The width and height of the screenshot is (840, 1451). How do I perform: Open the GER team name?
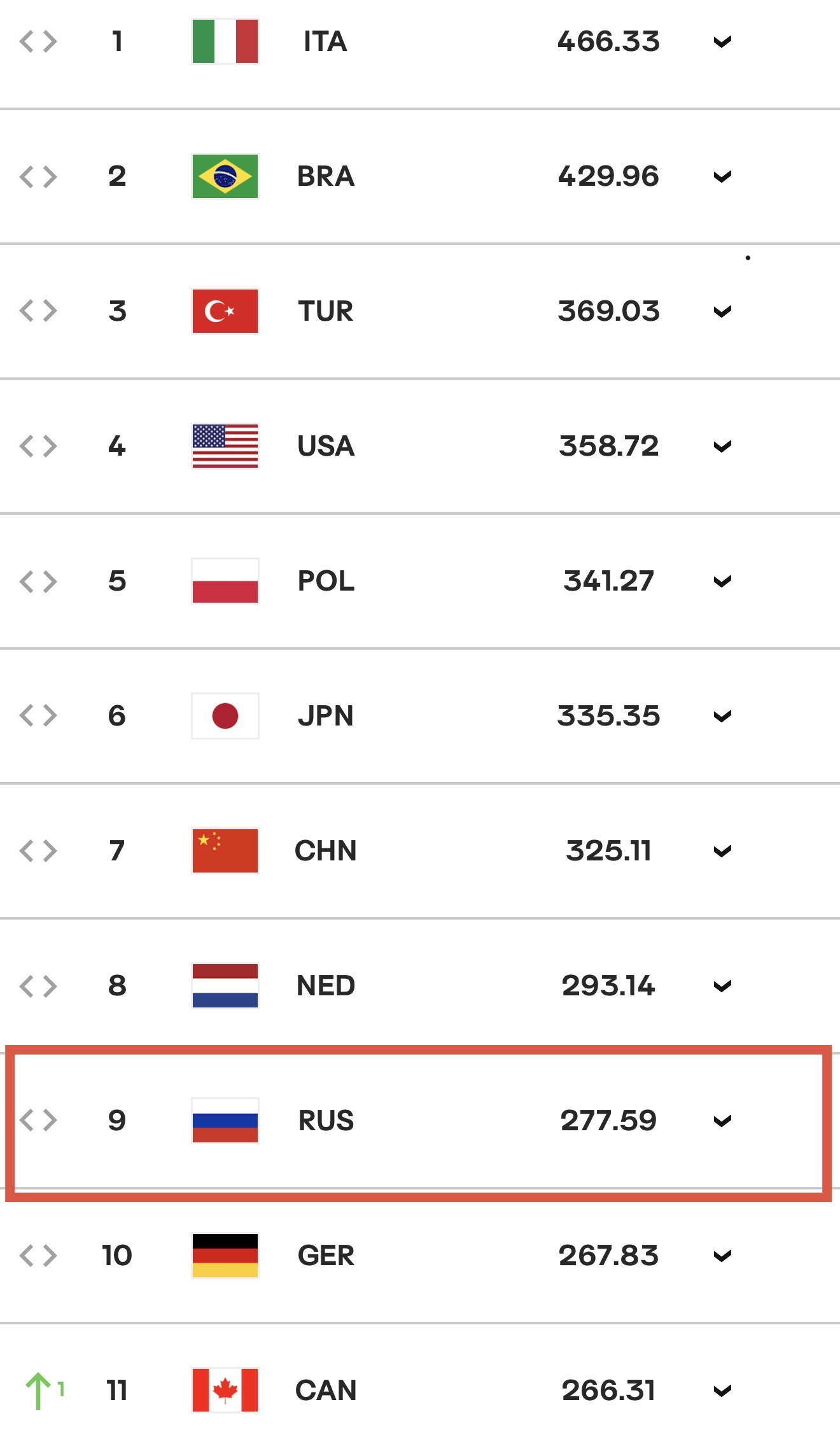pyautogui.click(x=326, y=1256)
